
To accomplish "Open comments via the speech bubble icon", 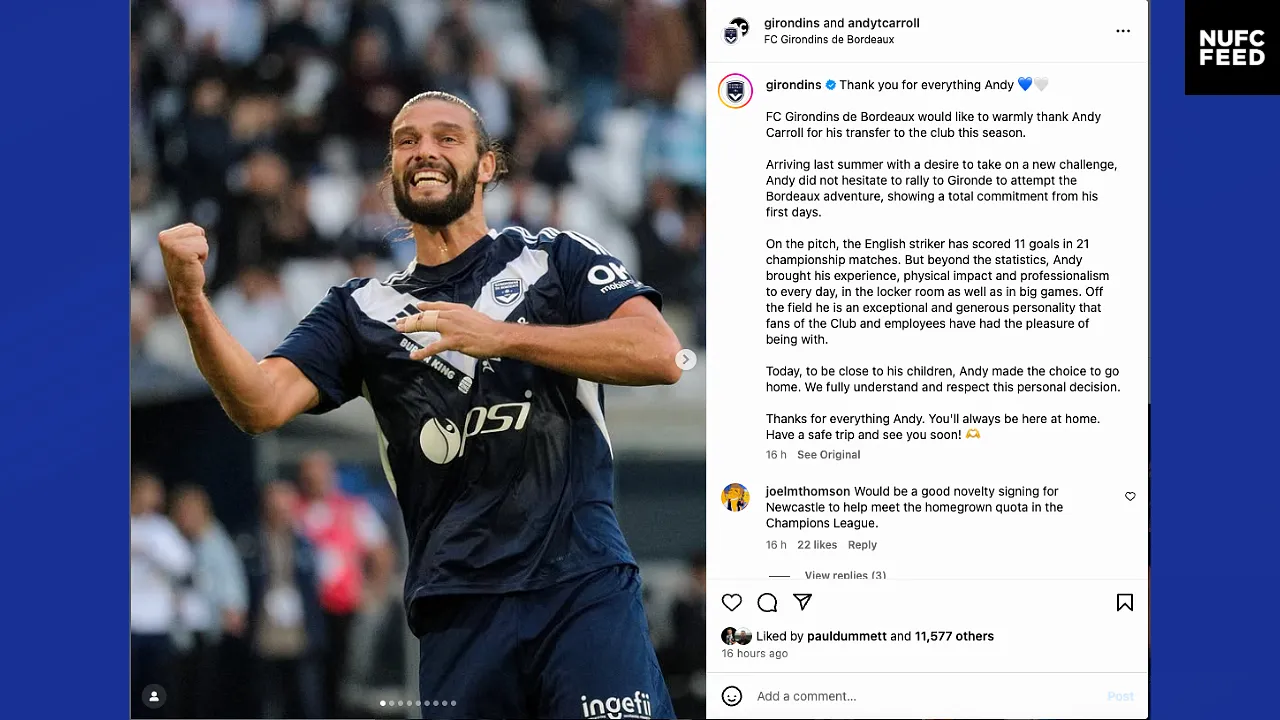I will [x=767, y=602].
